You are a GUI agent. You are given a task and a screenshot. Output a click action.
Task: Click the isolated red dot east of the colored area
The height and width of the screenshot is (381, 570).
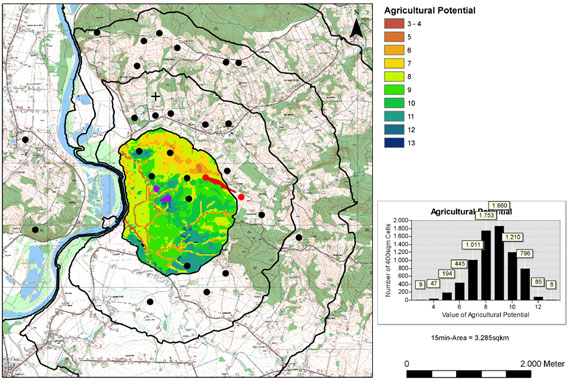pyautogui.click(x=241, y=197)
